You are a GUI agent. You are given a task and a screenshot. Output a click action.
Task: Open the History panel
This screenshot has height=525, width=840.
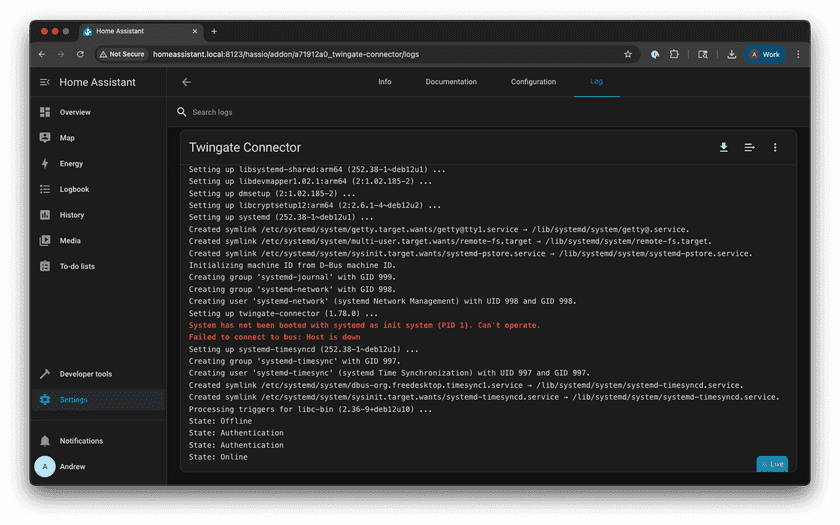(x=72, y=215)
